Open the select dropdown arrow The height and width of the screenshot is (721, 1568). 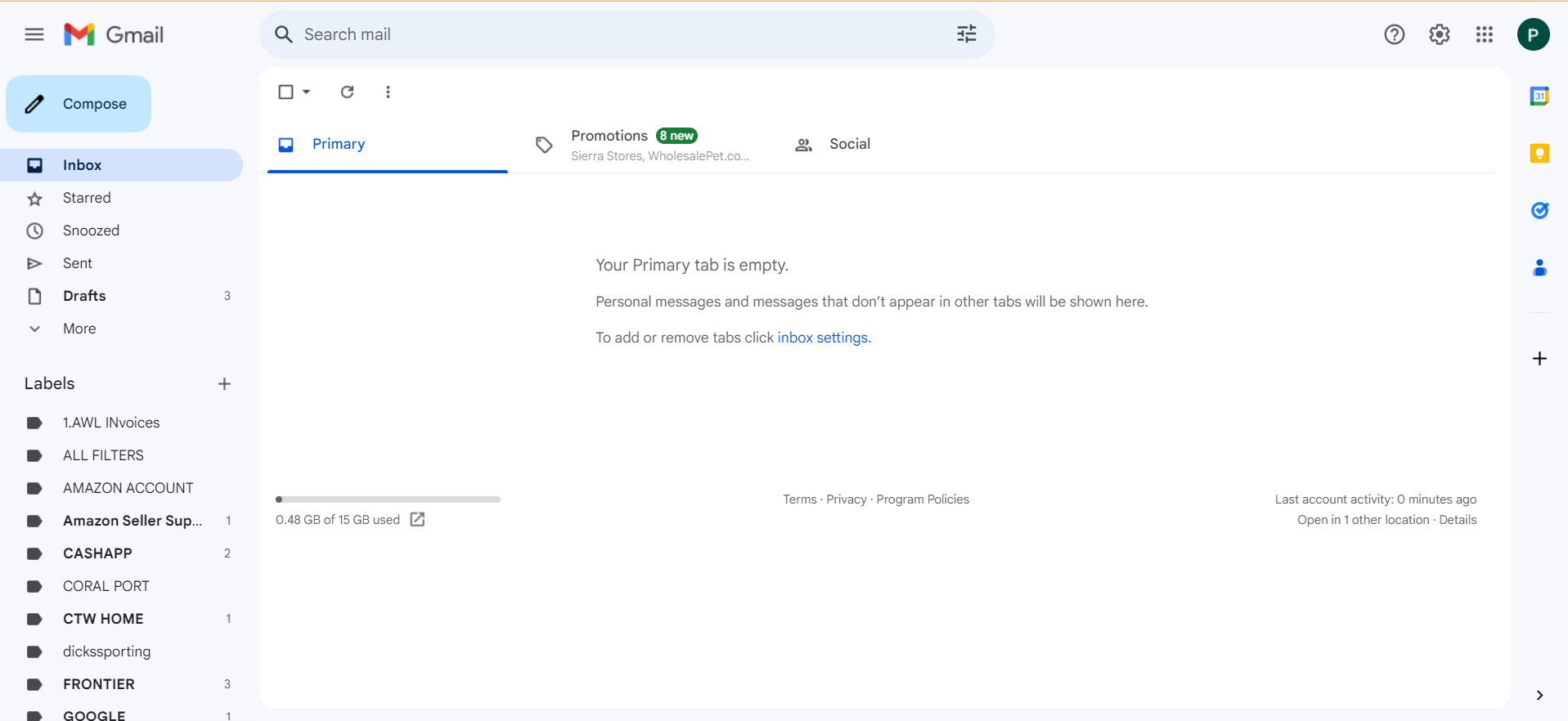click(307, 92)
